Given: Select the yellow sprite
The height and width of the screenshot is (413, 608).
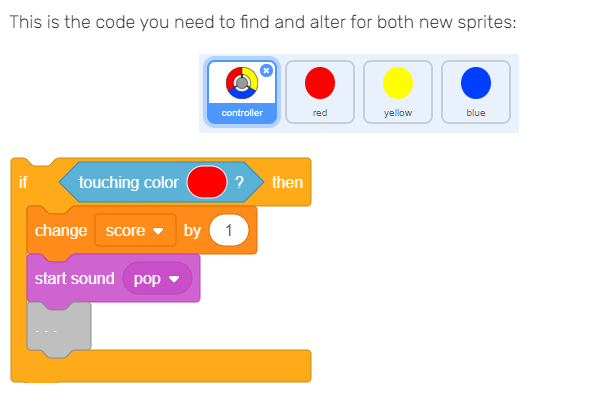Looking at the screenshot, I should pos(398,92).
